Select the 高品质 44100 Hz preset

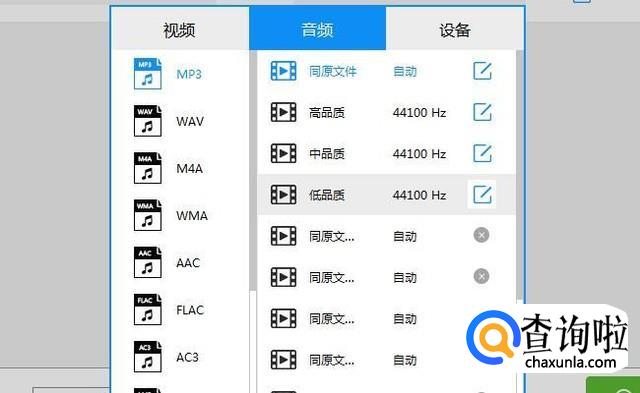387,112
